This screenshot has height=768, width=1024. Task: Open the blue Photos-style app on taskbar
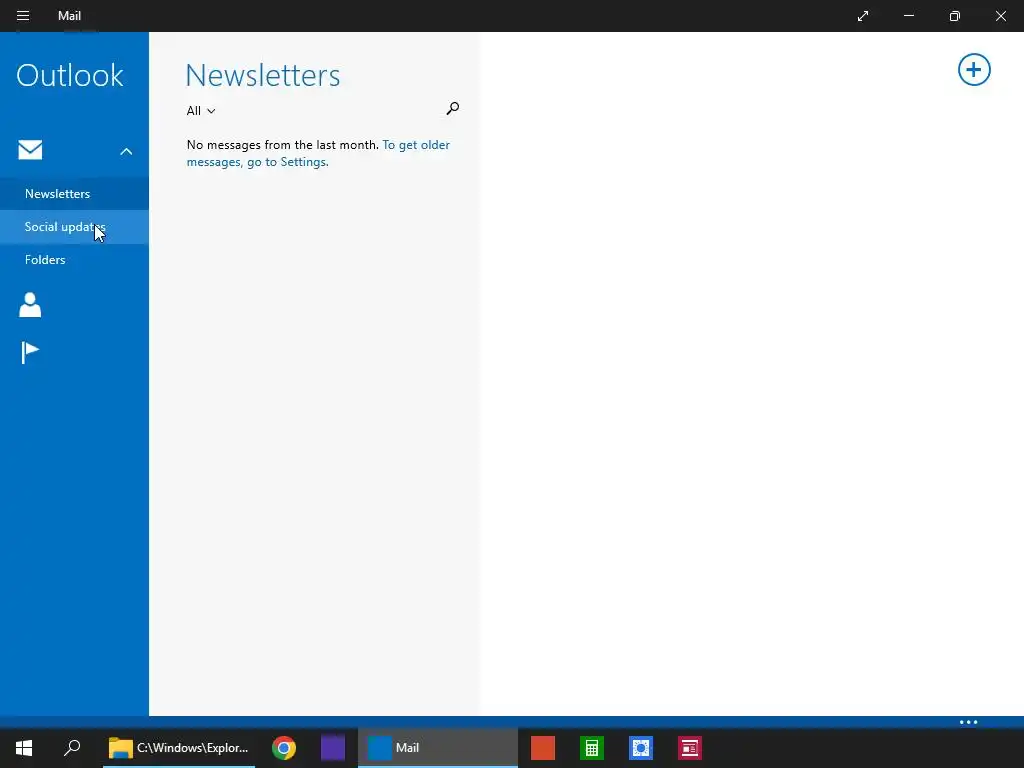641,748
